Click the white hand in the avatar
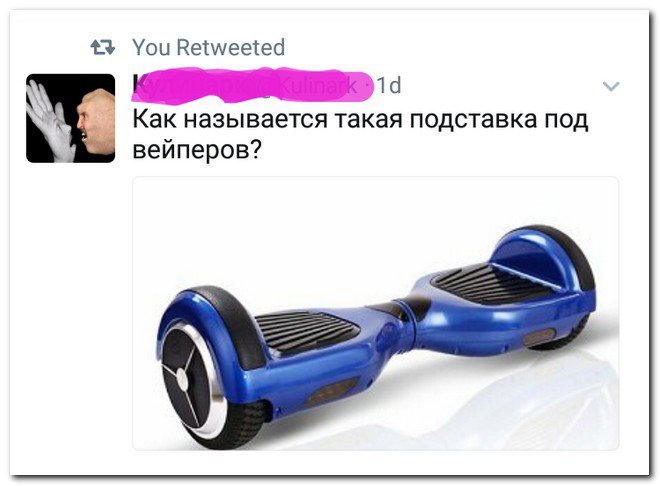Screen dimensions: 660x486 (x=49, y=122)
